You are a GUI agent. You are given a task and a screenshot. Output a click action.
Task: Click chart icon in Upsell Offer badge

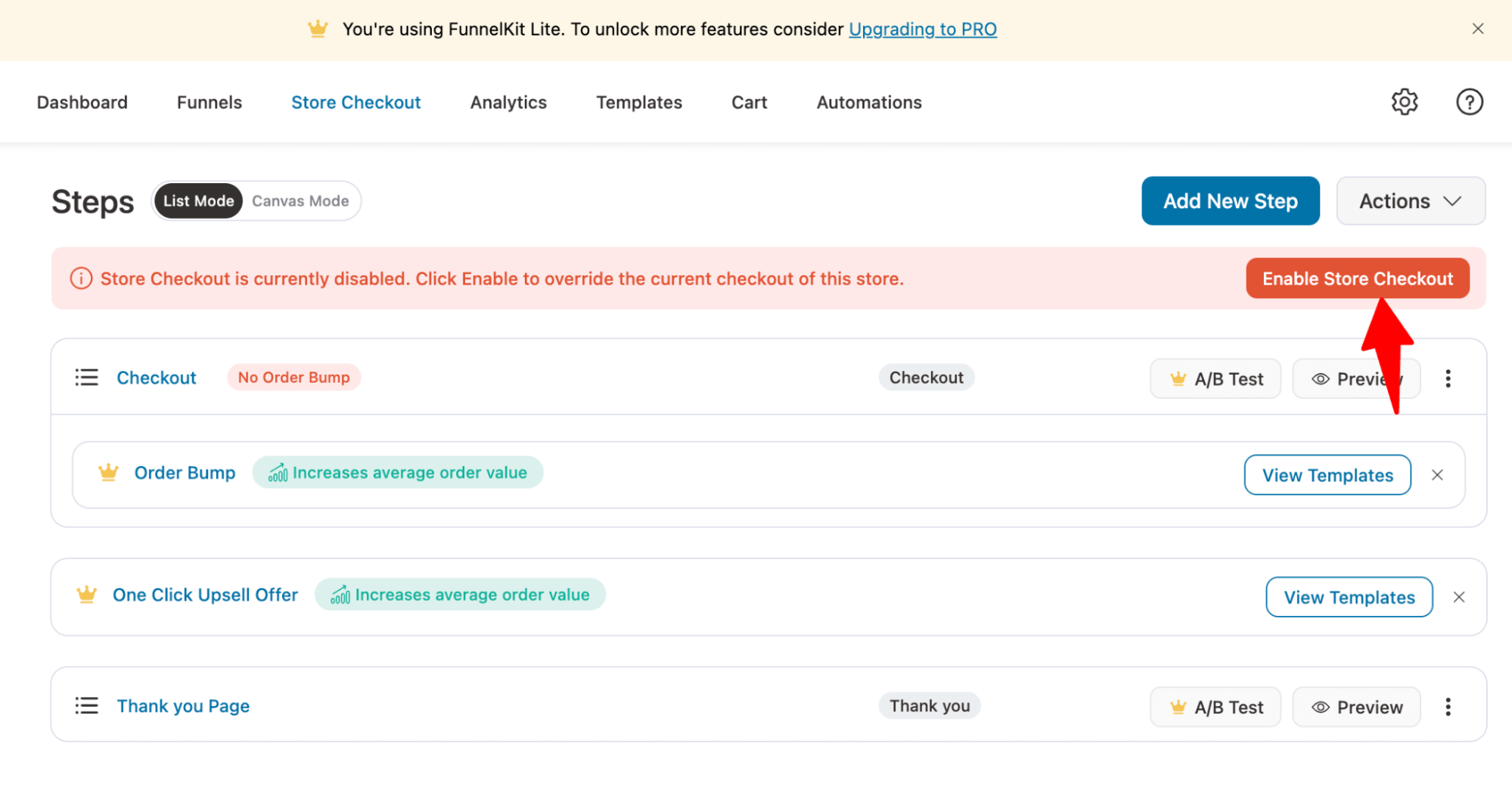[340, 595]
